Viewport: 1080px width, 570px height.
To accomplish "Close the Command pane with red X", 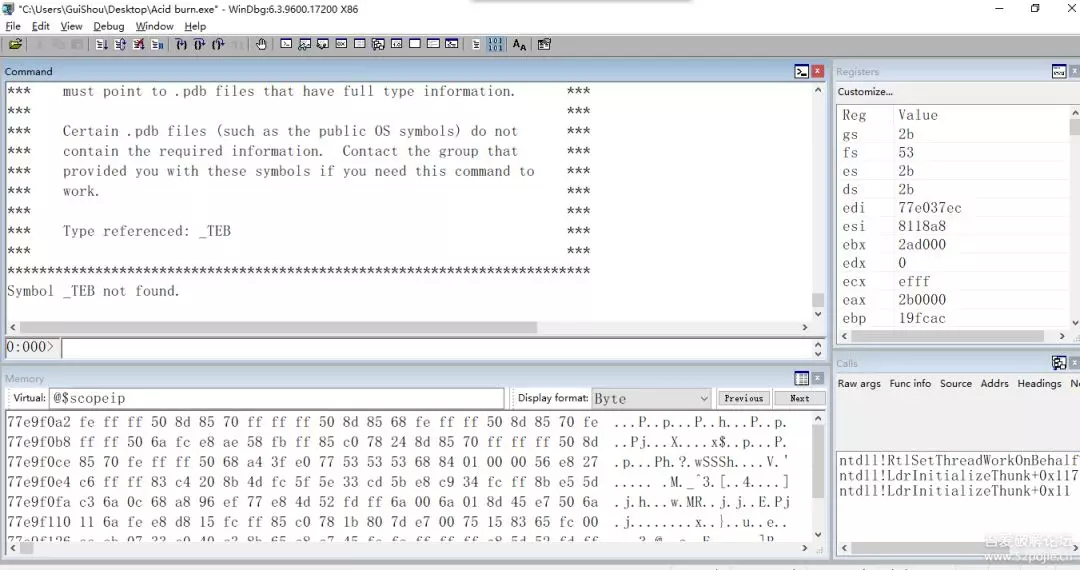I will click(x=818, y=72).
